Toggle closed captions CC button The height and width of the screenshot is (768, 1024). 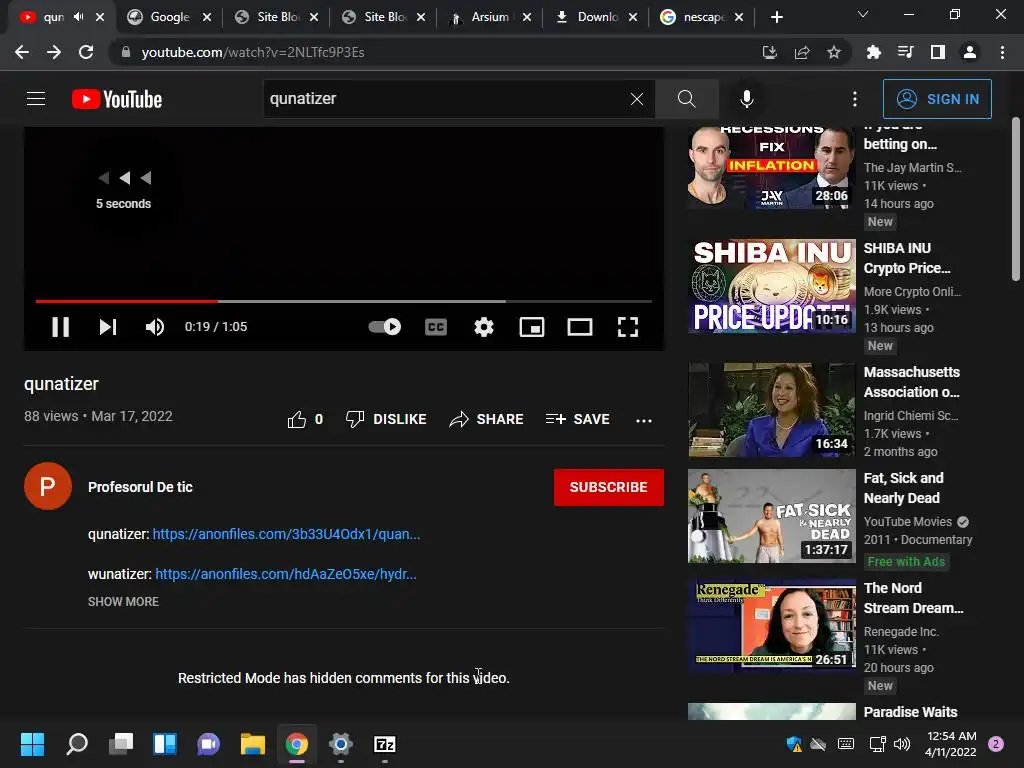point(436,327)
